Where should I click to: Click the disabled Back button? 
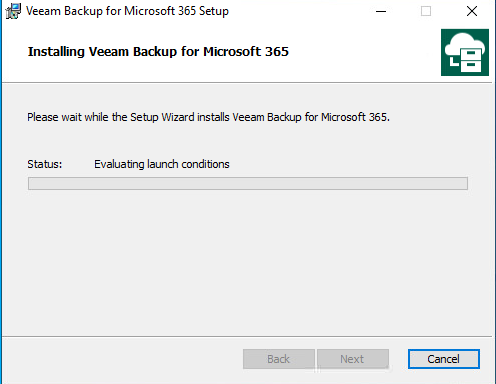(x=279, y=359)
